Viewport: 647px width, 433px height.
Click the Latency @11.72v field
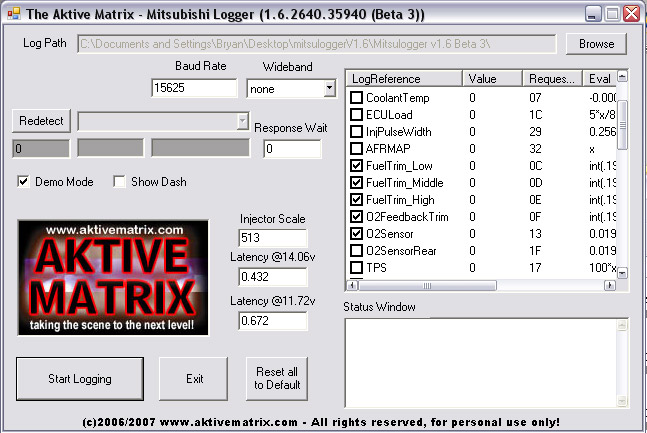(273, 321)
